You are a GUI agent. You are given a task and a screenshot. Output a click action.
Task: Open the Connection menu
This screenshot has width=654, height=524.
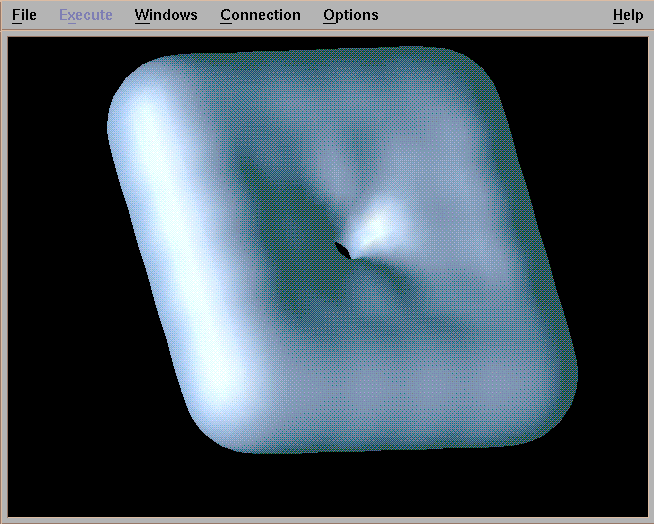click(x=260, y=15)
